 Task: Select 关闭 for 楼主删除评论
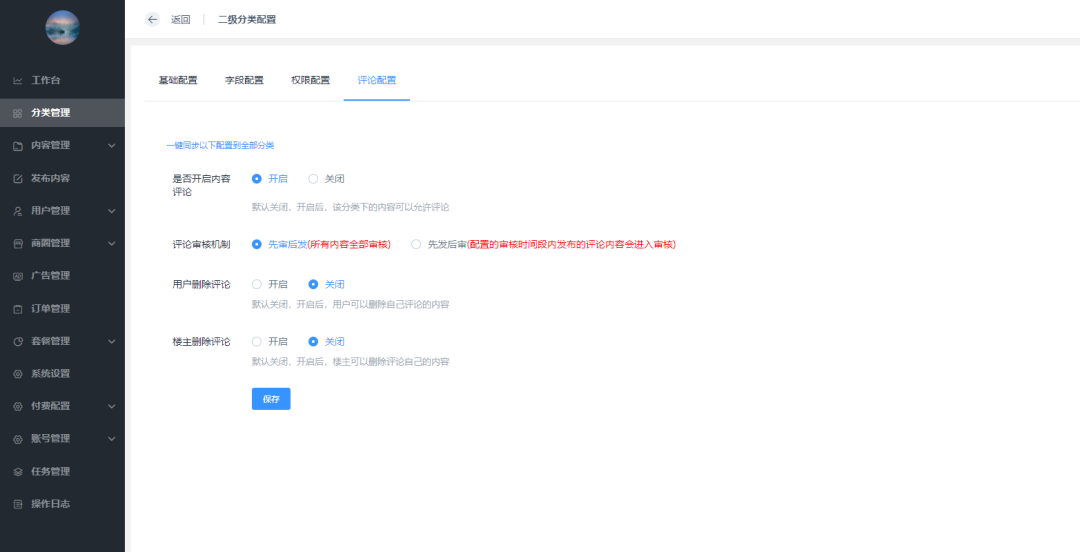[x=313, y=341]
